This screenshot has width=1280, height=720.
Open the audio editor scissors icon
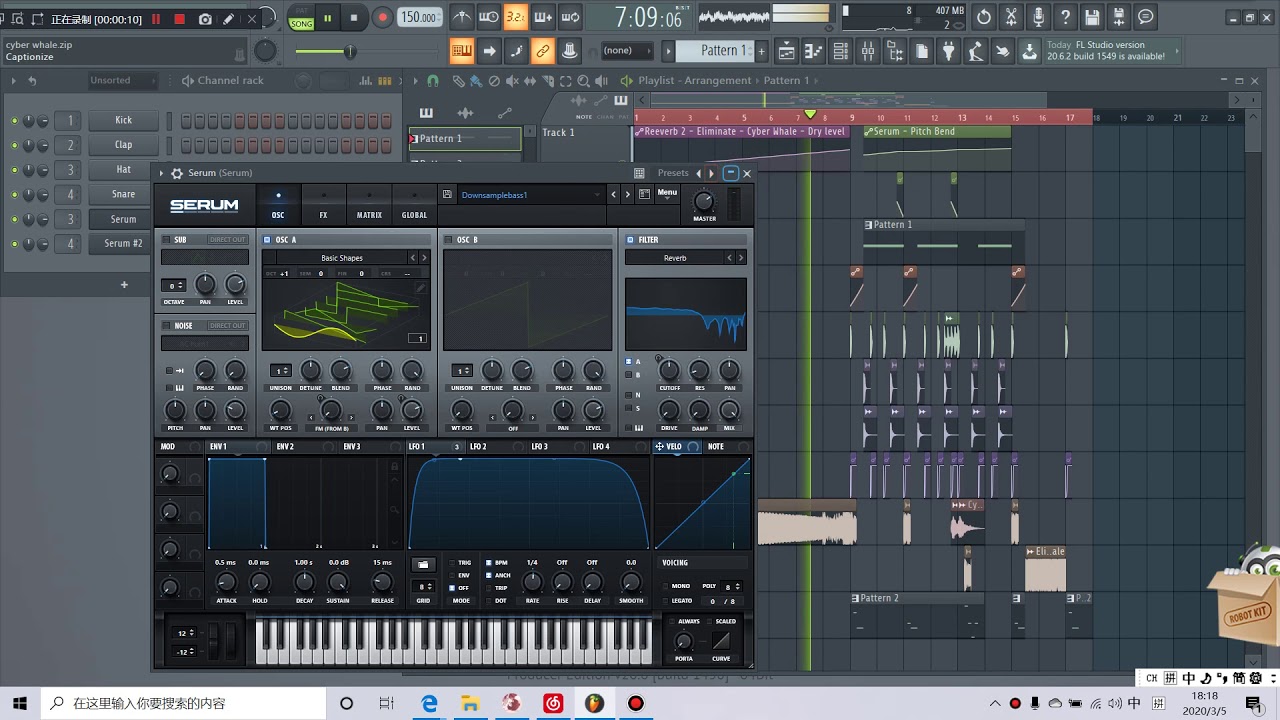tap(1011, 17)
